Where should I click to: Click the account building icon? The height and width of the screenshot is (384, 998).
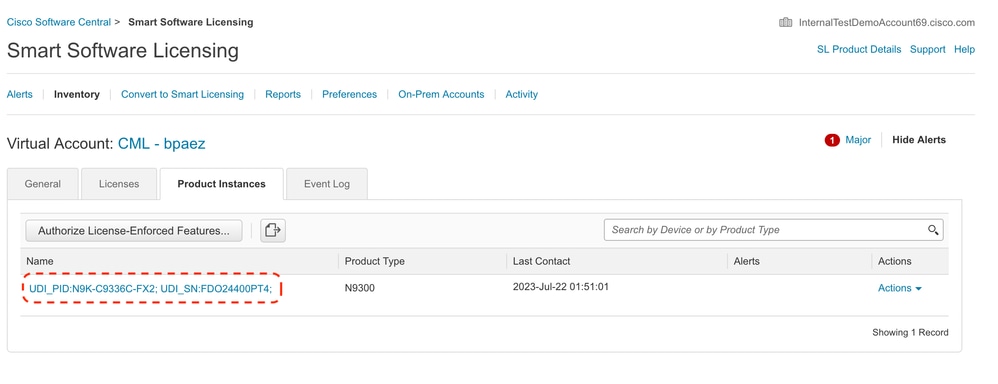click(785, 22)
